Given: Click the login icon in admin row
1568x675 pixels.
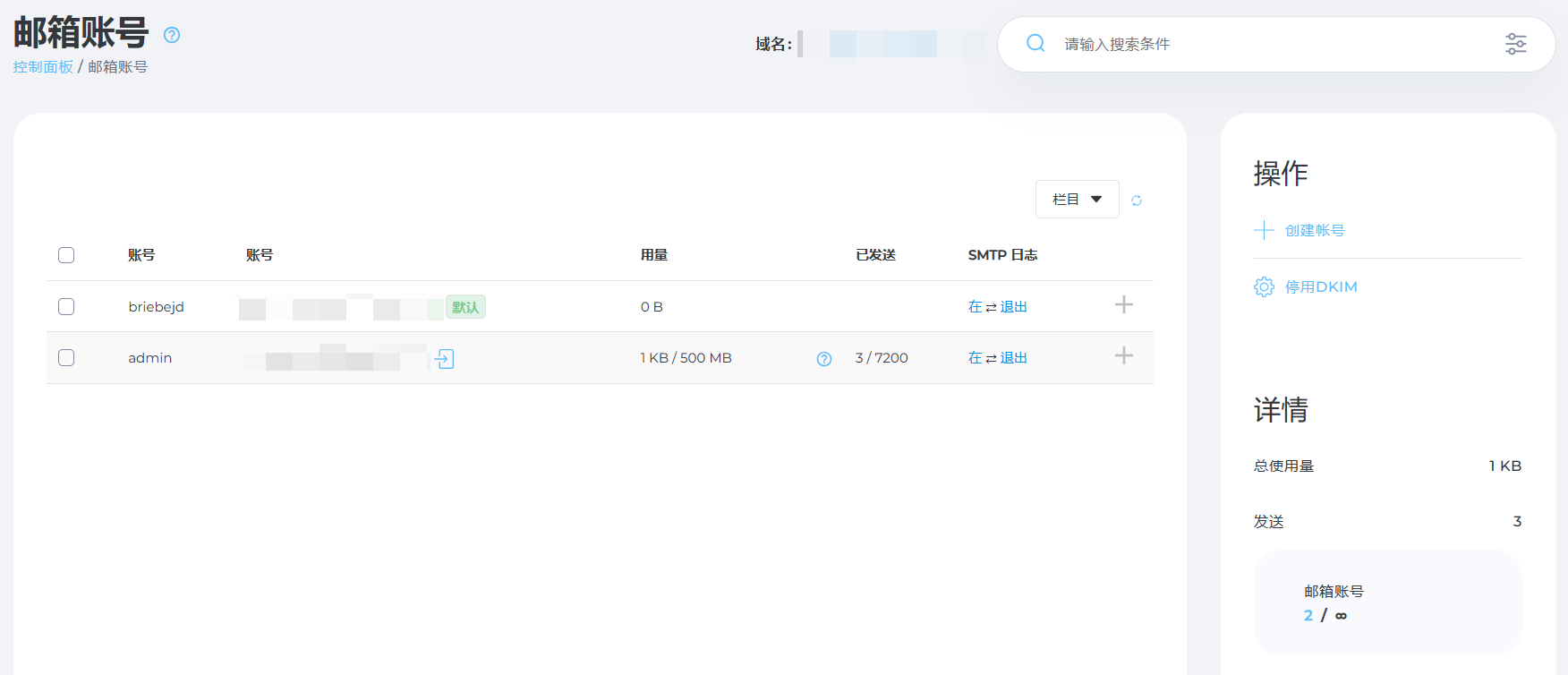Looking at the screenshot, I should click(x=445, y=359).
